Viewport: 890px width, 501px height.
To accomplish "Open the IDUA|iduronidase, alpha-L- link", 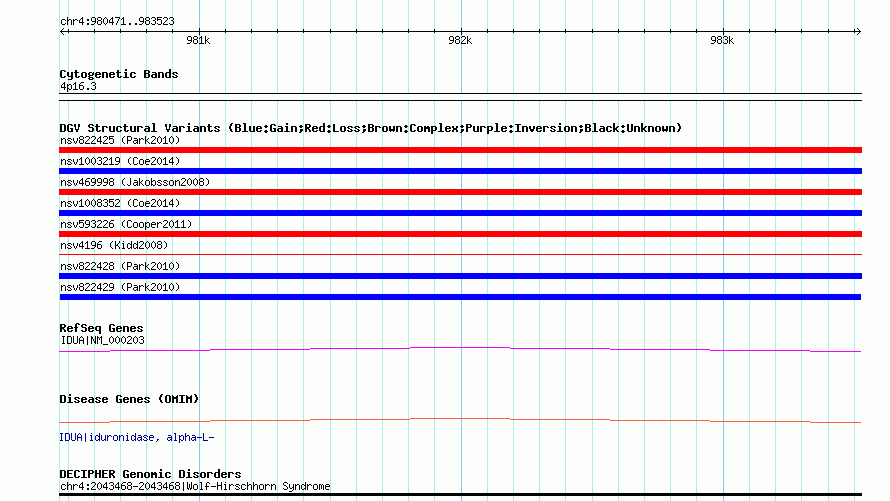I will pyautogui.click(x=137, y=437).
